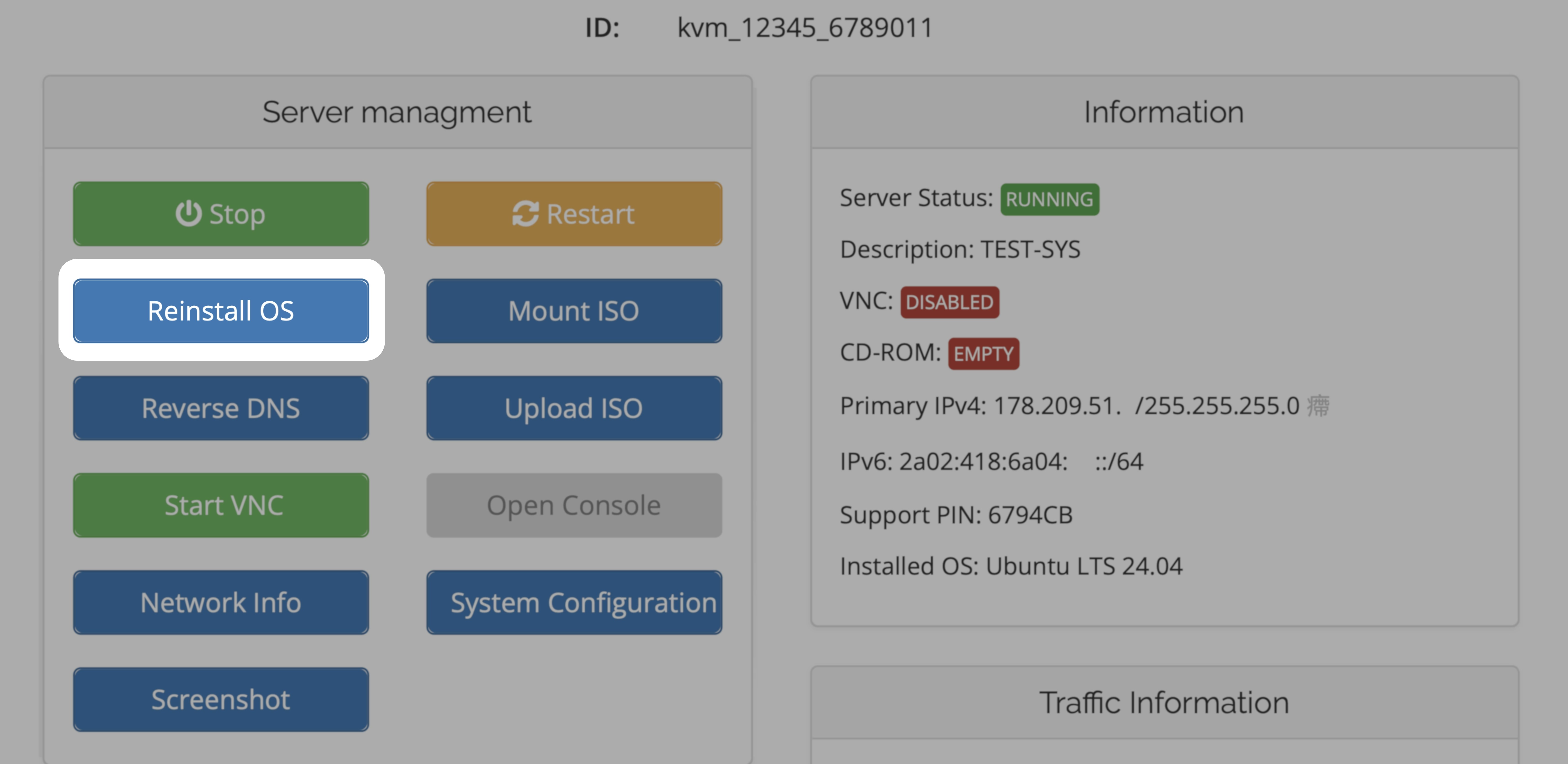View Network Info
This screenshot has width=1568, height=764.
[x=221, y=603]
